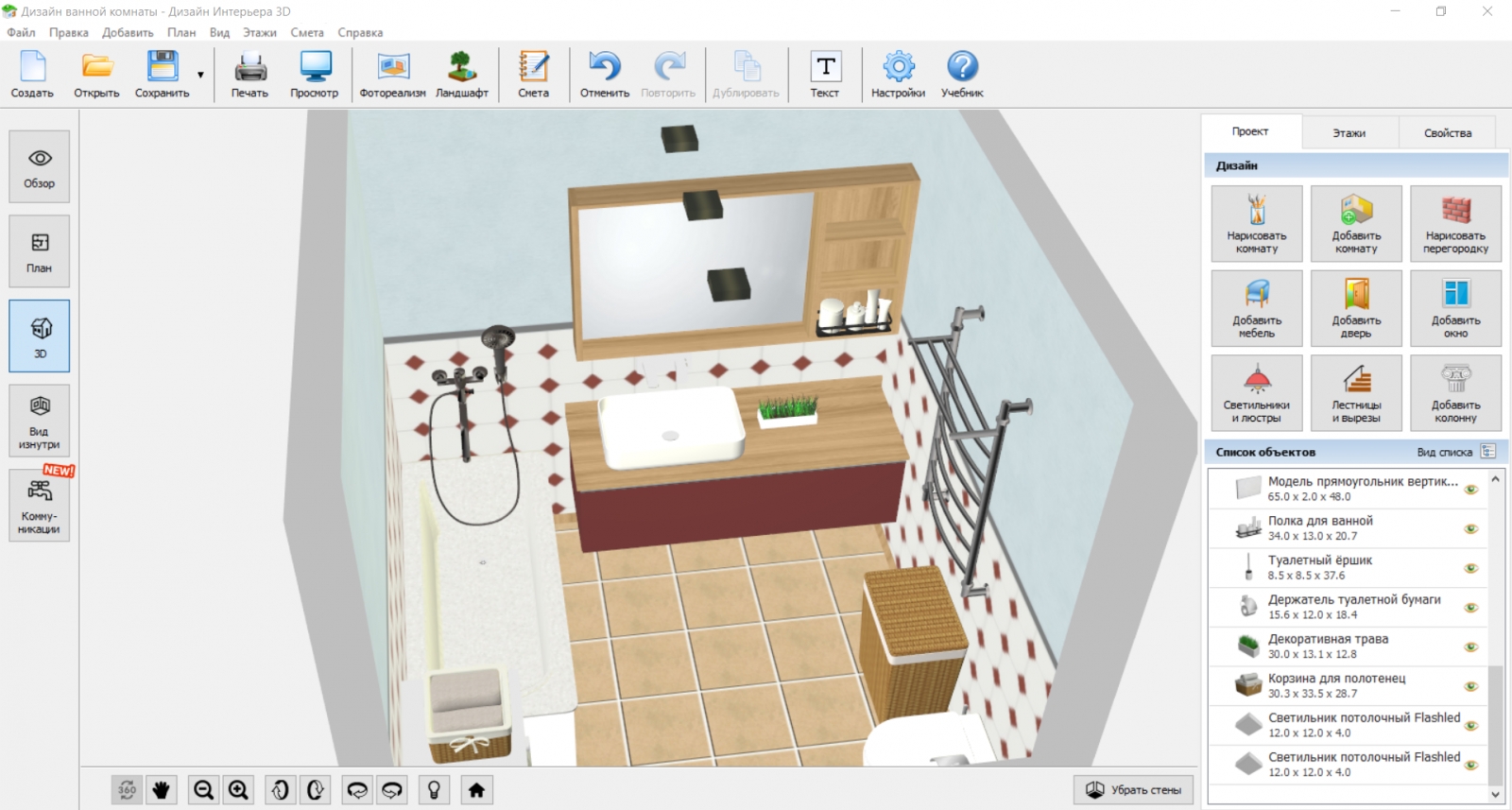This screenshot has height=810, width=1512.
Task: Click object list scrollbar down arrow
Action: pyautogui.click(x=1495, y=795)
